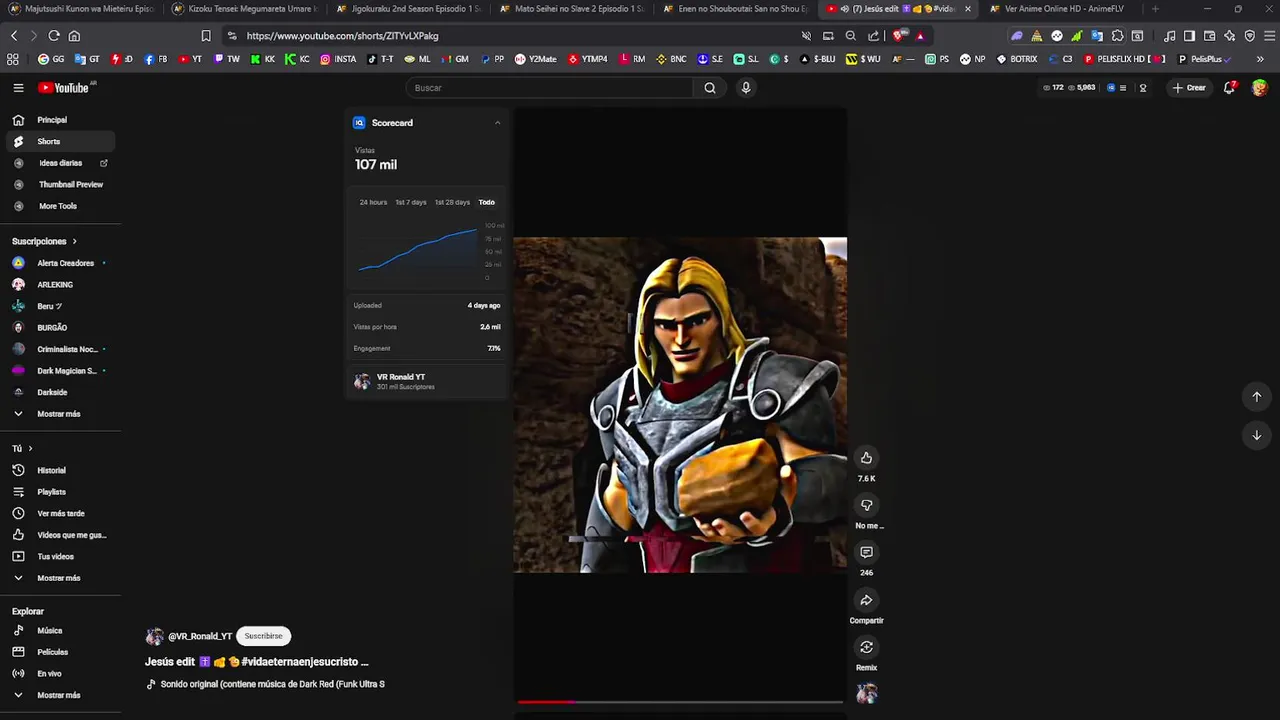Screen dimensions: 1280x720
Task: Focus the Buscar search field
Action: pos(550,88)
